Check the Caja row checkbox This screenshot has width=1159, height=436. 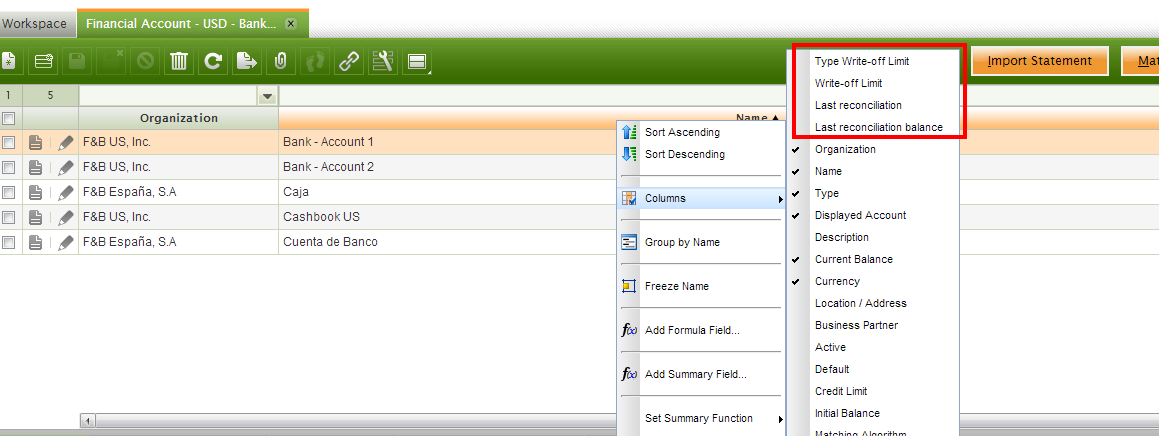tap(9, 192)
